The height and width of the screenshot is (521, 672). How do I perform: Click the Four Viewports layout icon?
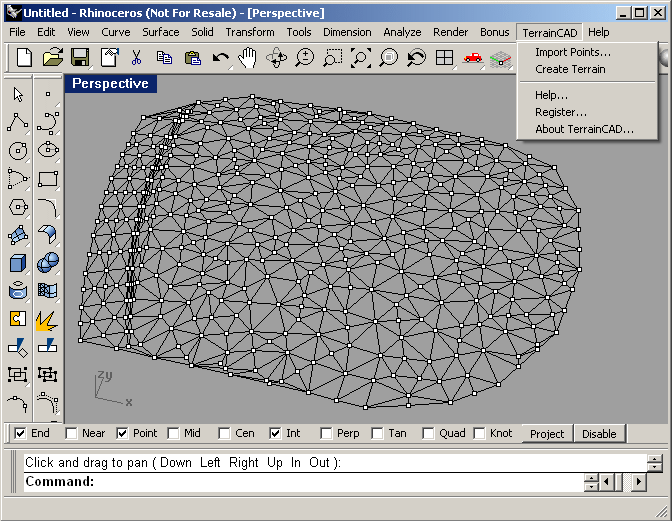click(x=444, y=57)
